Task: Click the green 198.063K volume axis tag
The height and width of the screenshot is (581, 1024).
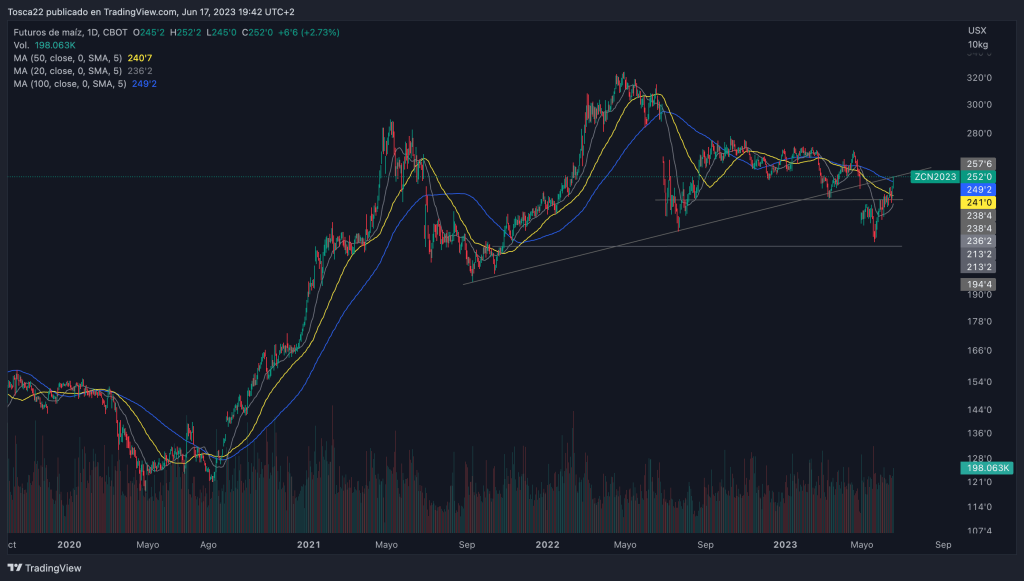Action: (984, 468)
